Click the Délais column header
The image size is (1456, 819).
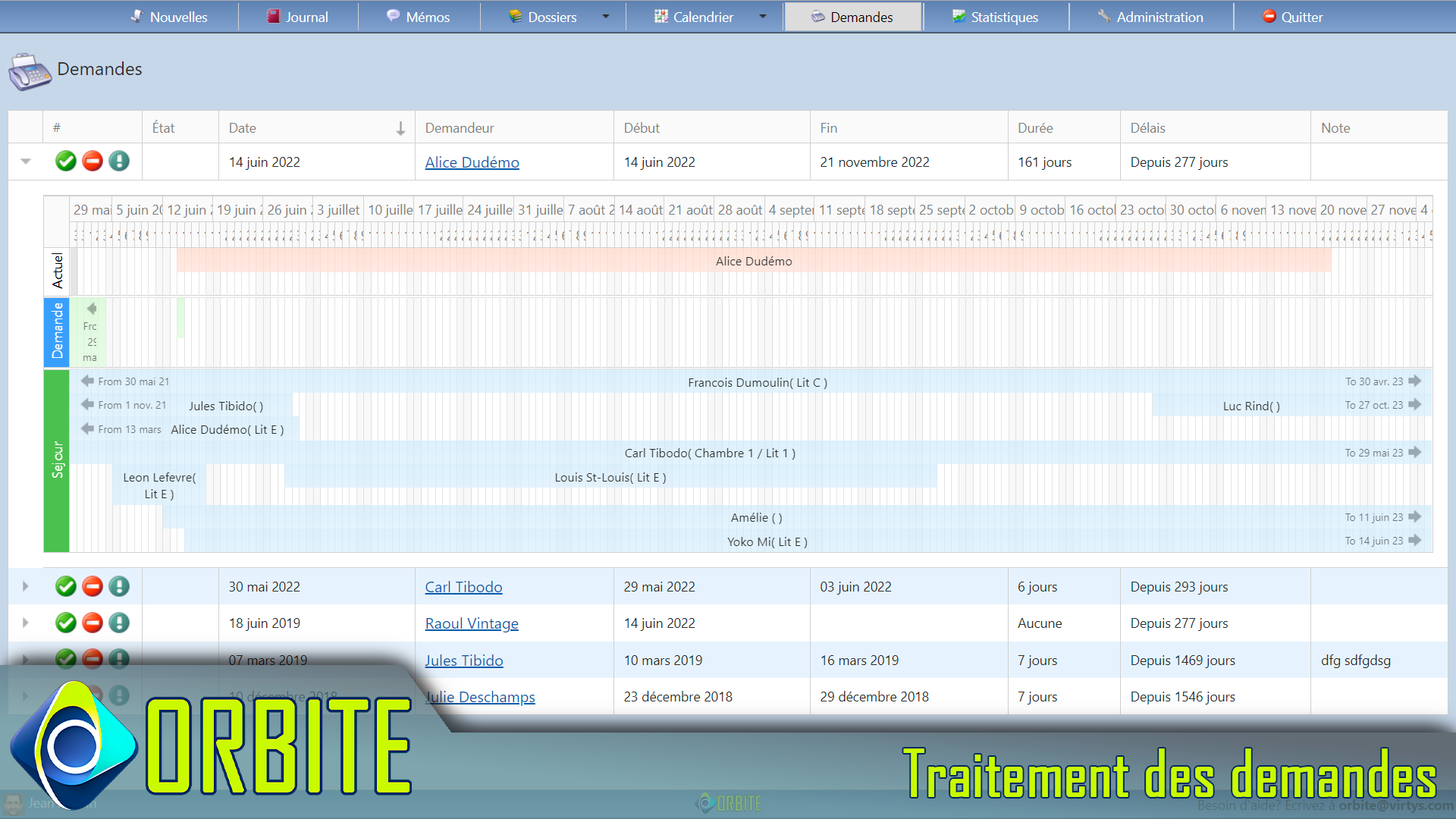pyautogui.click(x=1215, y=127)
